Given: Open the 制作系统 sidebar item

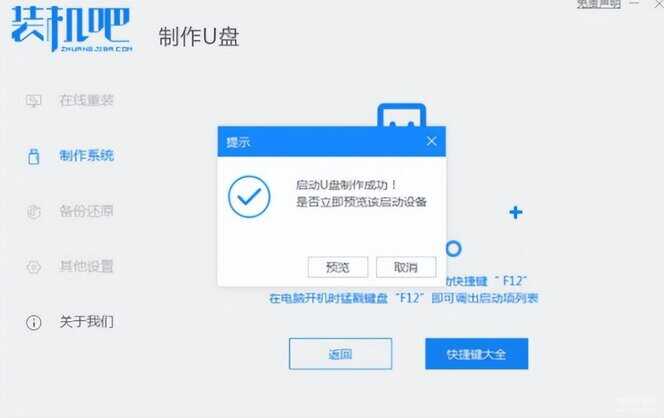Looking at the screenshot, I should click(x=86, y=155).
